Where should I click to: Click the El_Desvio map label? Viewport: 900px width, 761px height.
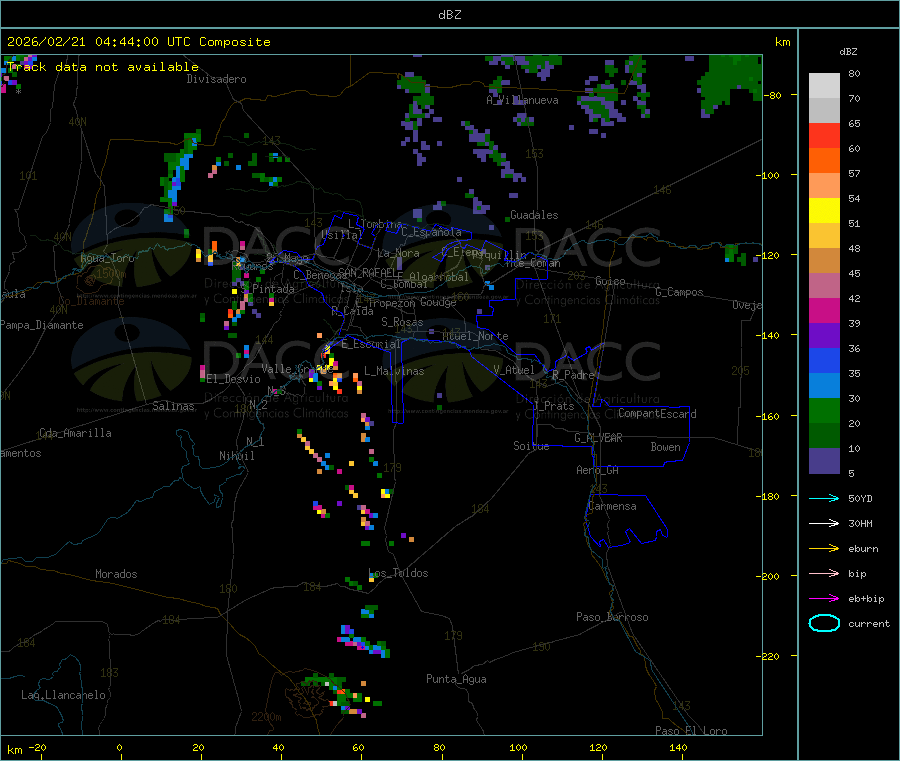pos(234,379)
